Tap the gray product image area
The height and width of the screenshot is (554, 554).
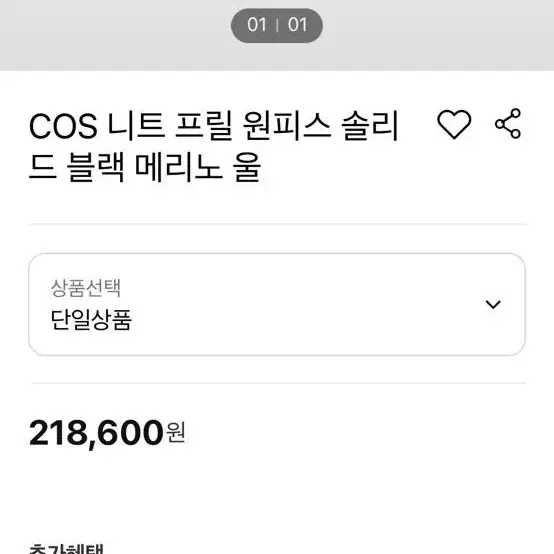[277, 35]
